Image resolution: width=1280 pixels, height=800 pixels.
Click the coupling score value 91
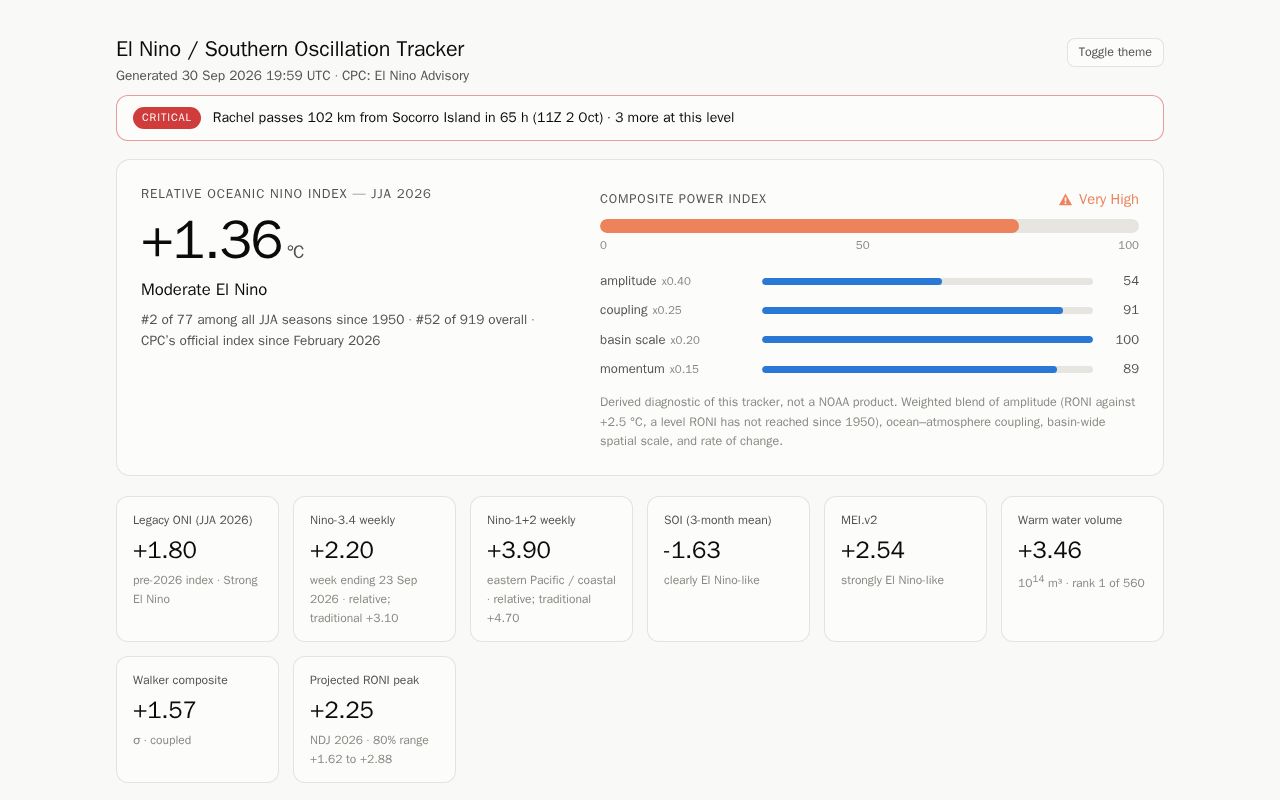pyautogui.click(x=1131, y=310)
